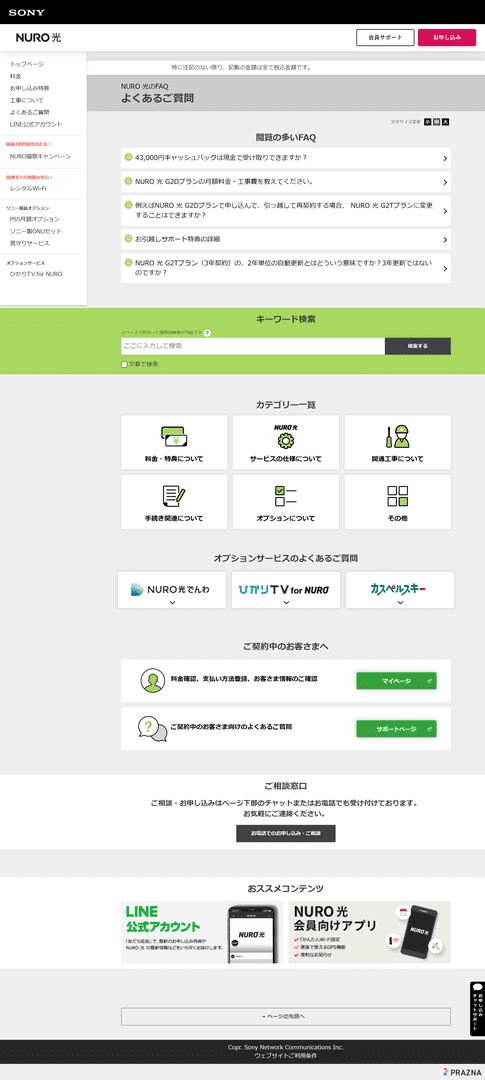This screenshot has height=1080, width=485.
Task: Open 工事について in sidebar menu
Action: [x=26, y=101]
